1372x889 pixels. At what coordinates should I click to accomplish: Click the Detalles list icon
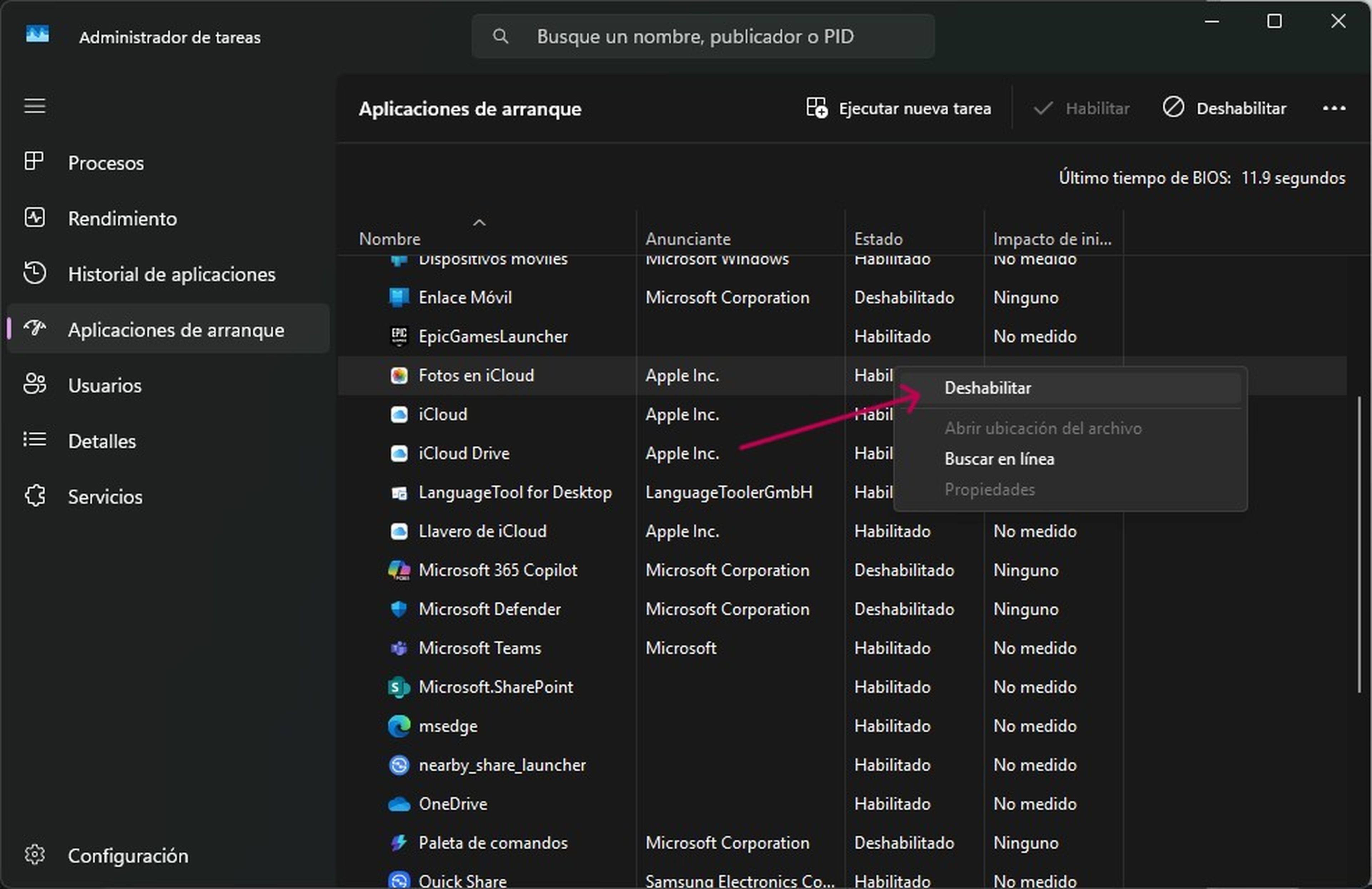(x=35, y=440)
